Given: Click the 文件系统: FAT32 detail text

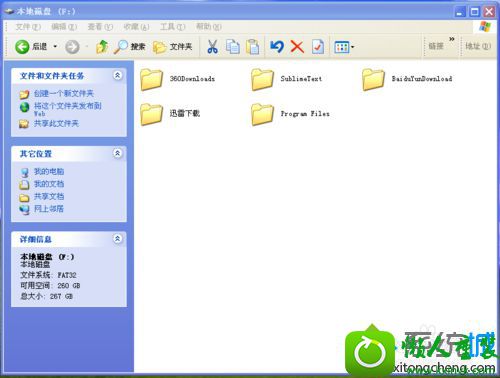Looking at the screenshot, I should coord(48,275).
